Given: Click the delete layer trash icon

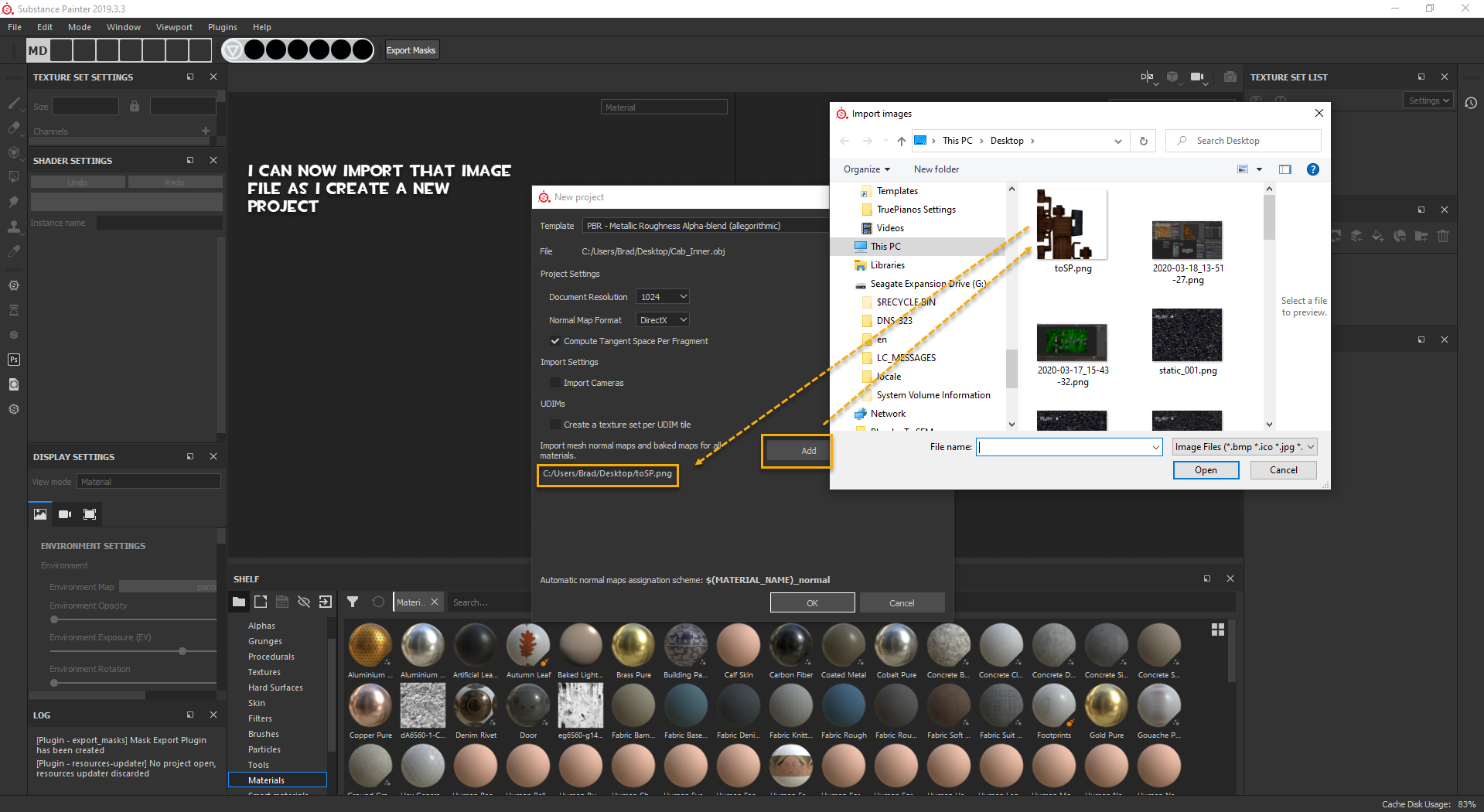Looking at the screenshot, I should 1443,236.
